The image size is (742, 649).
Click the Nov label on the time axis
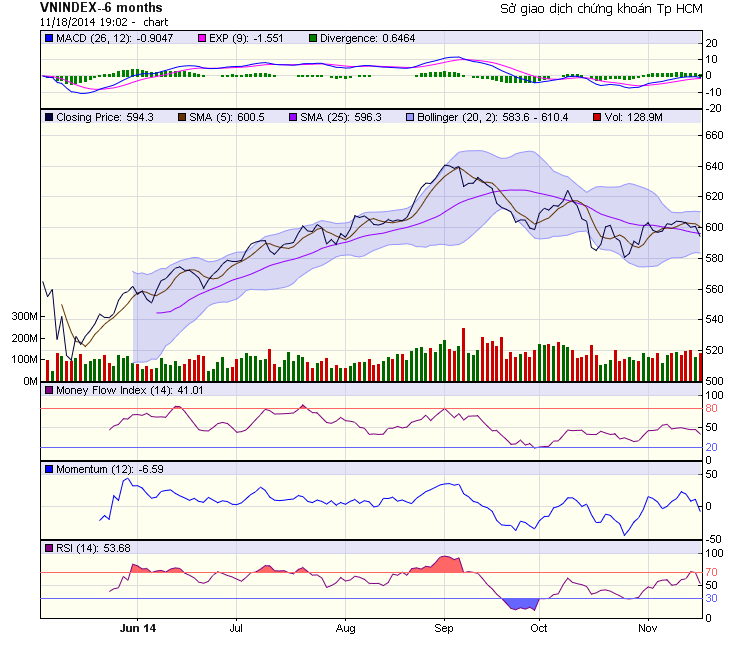(647, 629)
